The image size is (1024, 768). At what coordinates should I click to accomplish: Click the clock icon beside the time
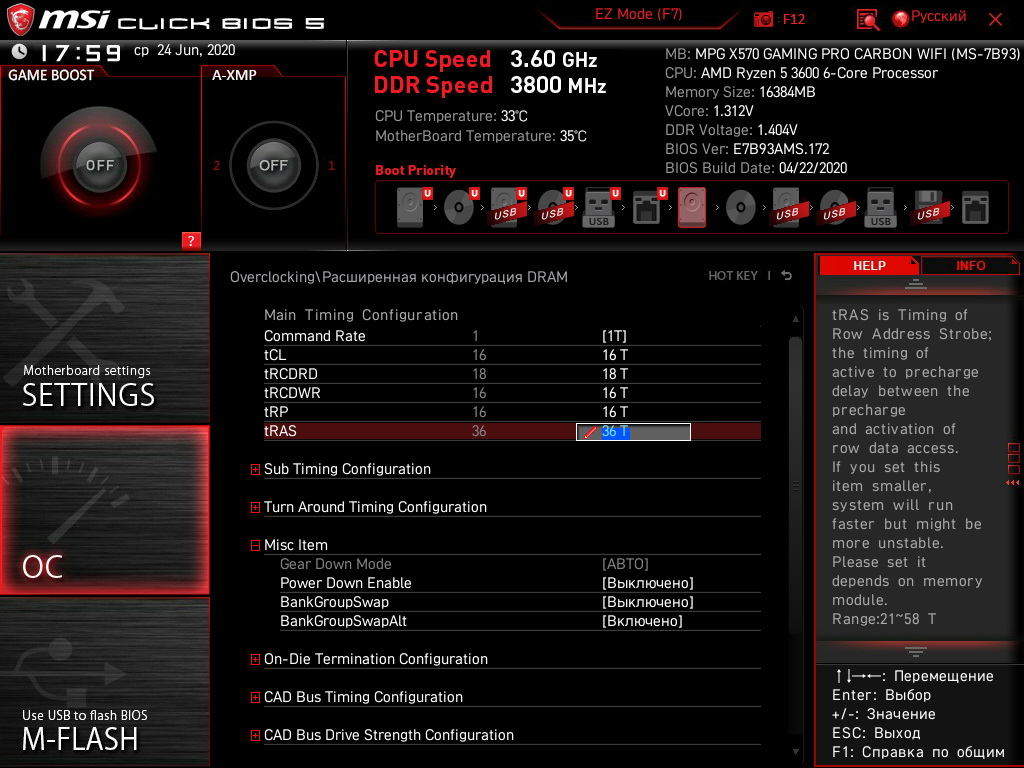[x=20, y=50]
